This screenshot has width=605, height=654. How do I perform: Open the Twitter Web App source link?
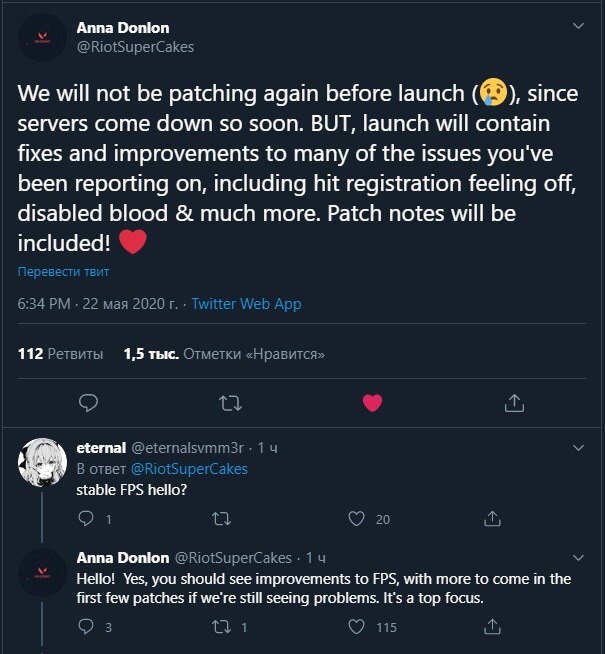pyautogui.click(x=246, y=304)
